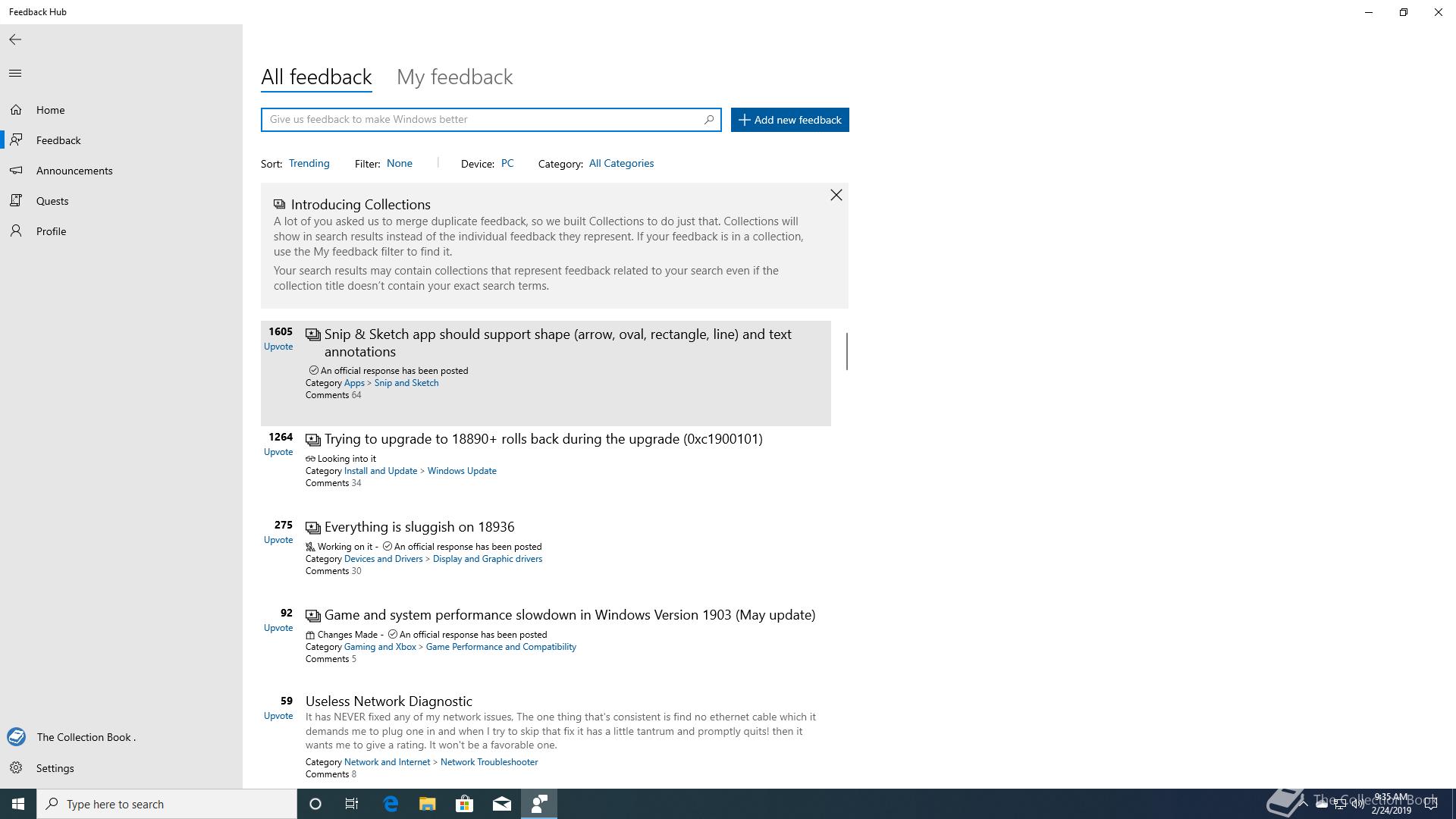The width and height of the screenshot is (1456, 819).
Task: Click 'Working on it' status text
Action: coord(345,547)
